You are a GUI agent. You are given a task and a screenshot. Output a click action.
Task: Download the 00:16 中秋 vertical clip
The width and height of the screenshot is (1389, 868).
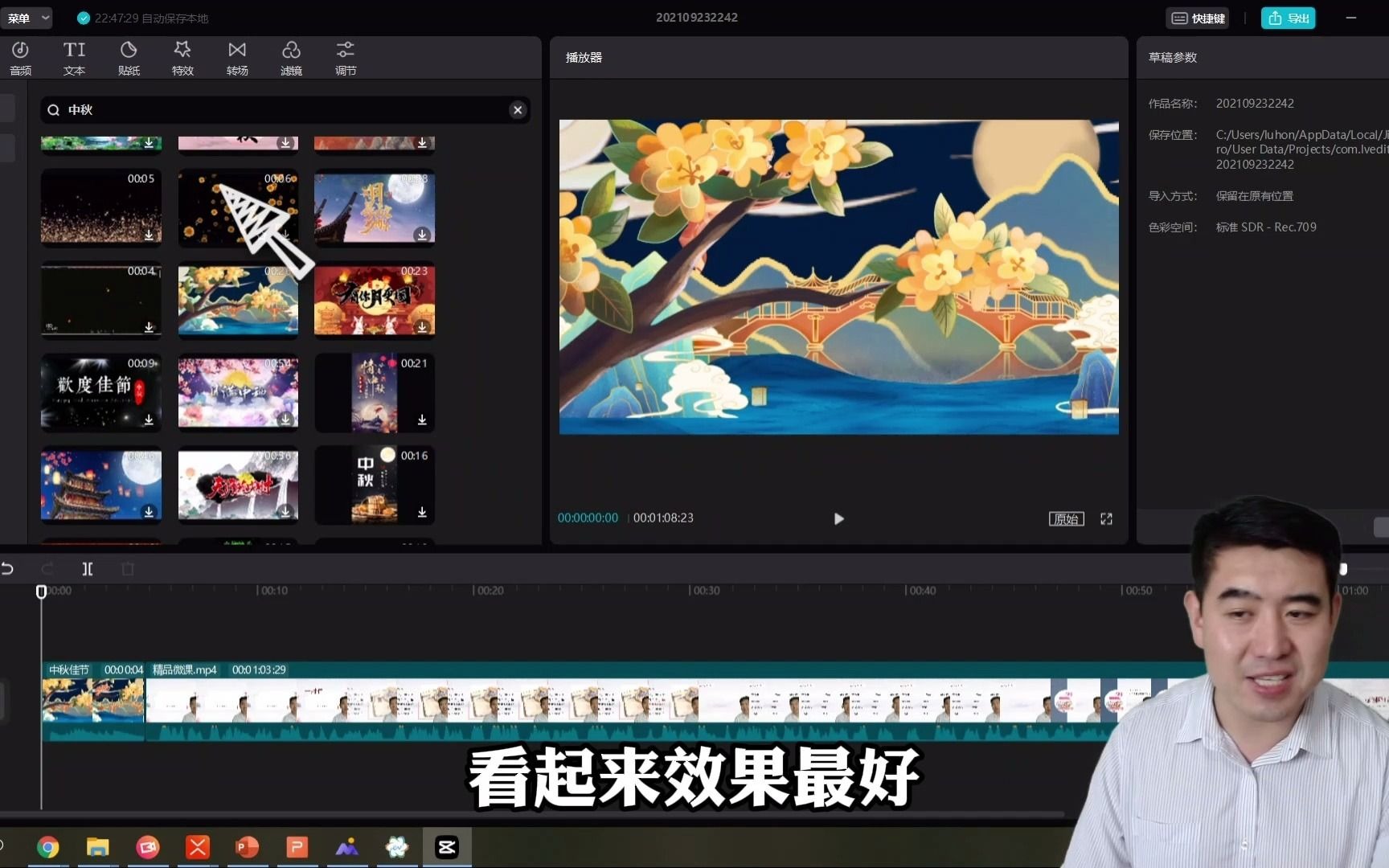pos(422,512)
